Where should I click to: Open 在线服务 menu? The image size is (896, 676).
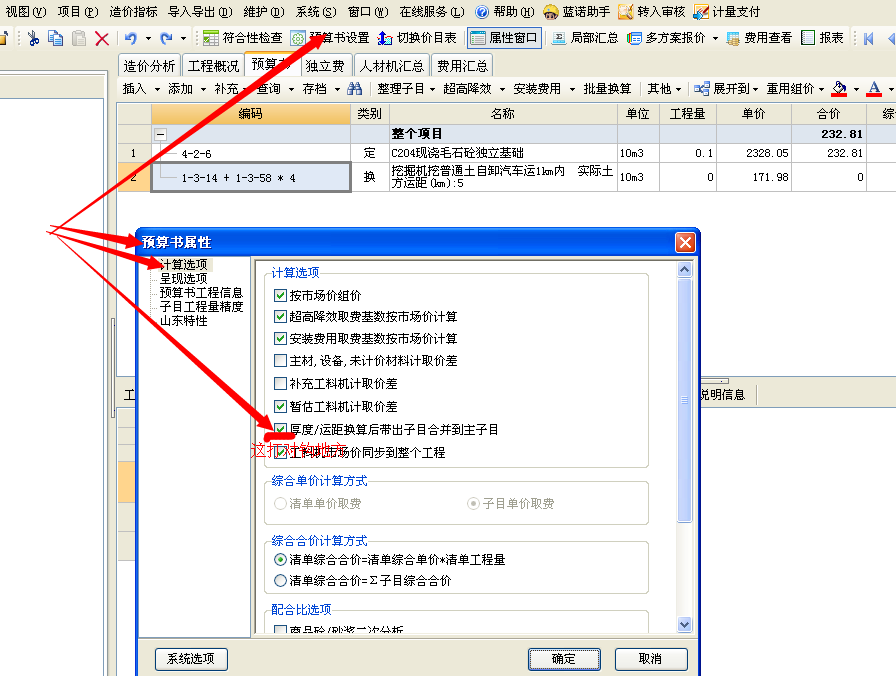coord(432,11)
